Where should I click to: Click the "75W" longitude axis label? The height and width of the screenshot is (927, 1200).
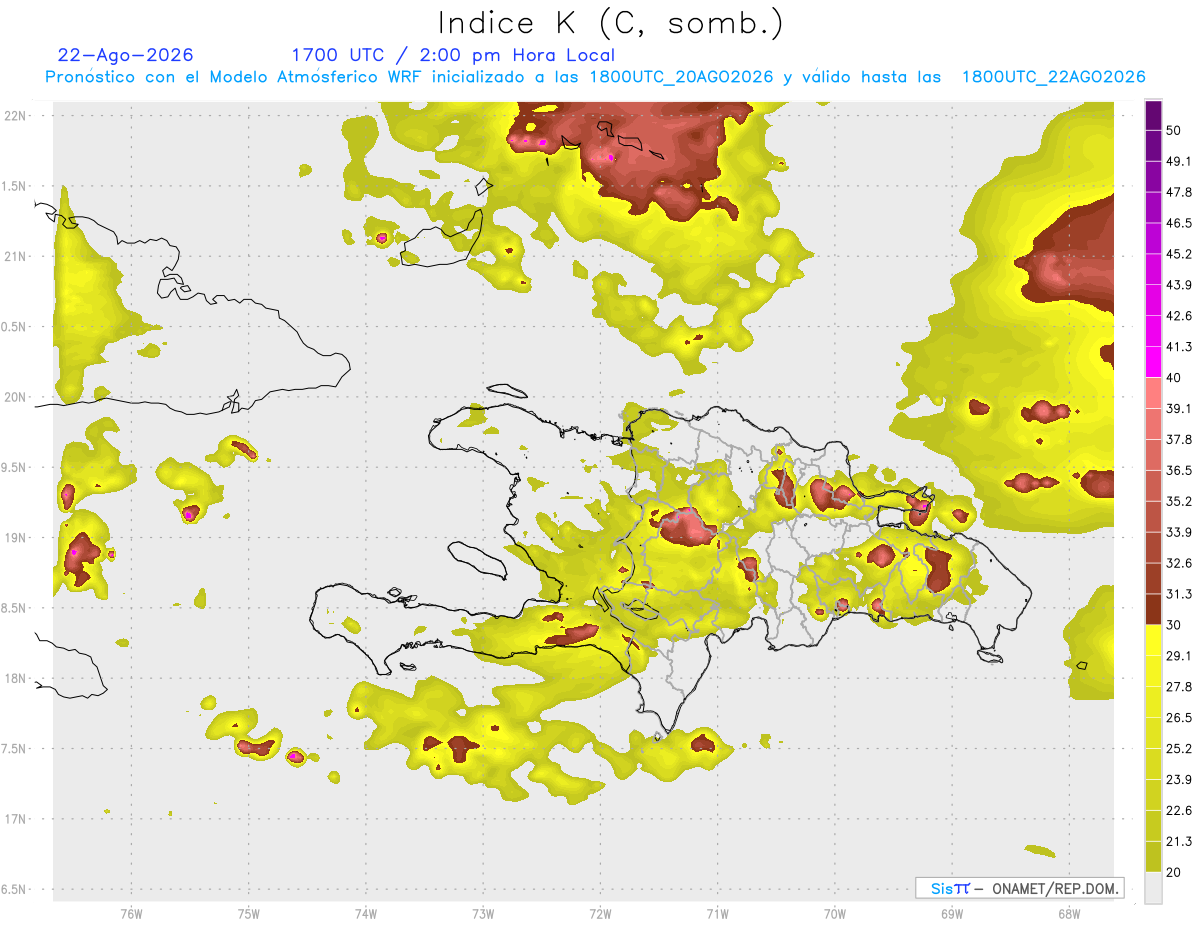(249, 913)
